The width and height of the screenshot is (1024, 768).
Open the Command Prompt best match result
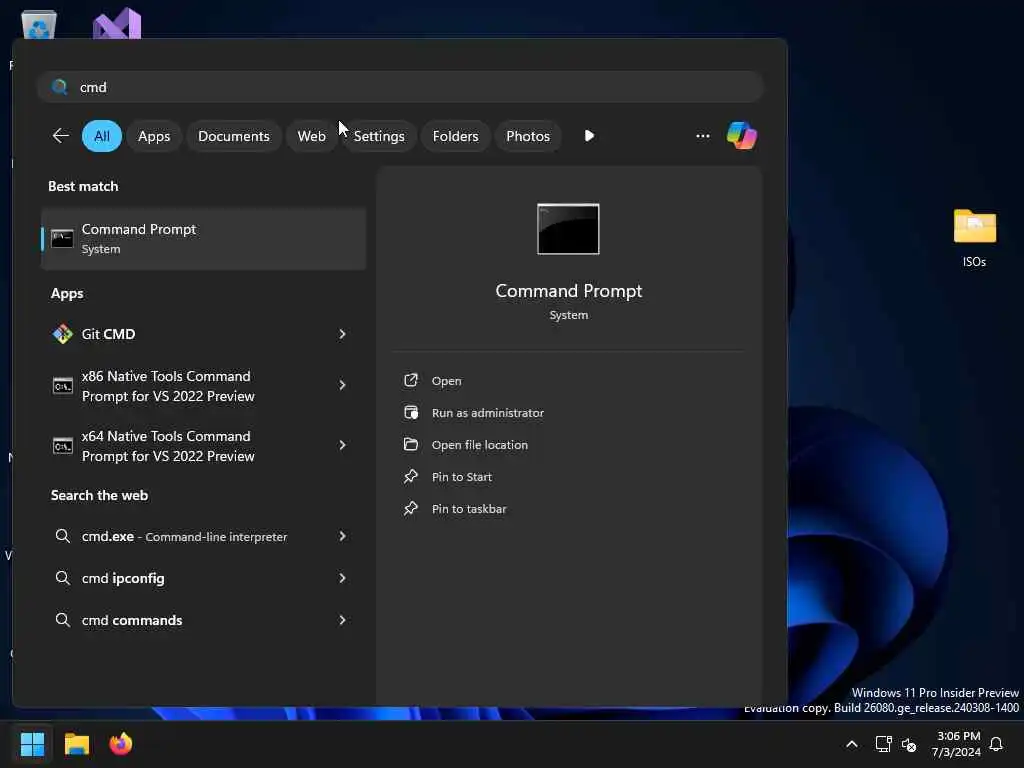point(203,239)
